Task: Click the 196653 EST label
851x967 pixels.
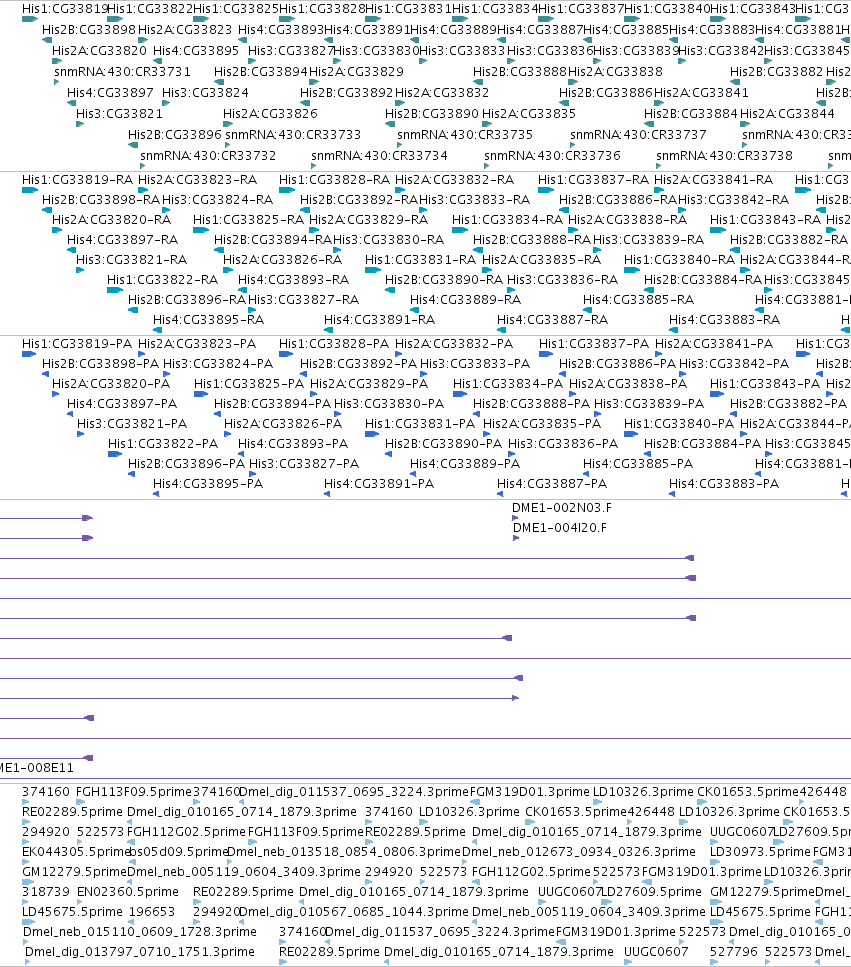Action: point(152,911)
